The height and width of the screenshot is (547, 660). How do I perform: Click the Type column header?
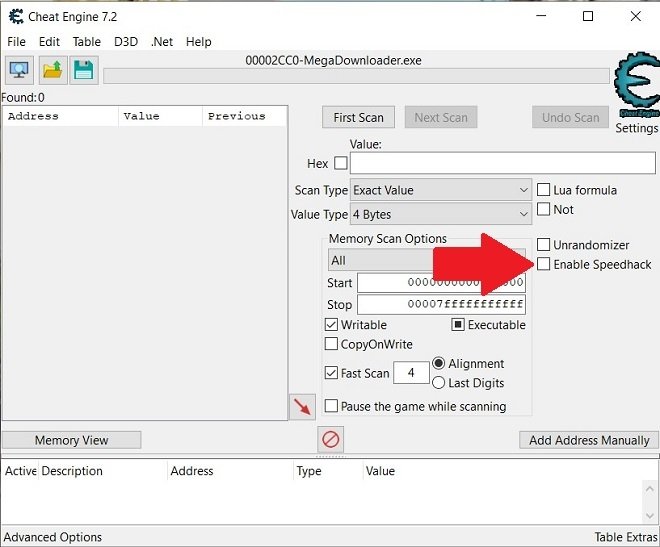pos(328,471)
